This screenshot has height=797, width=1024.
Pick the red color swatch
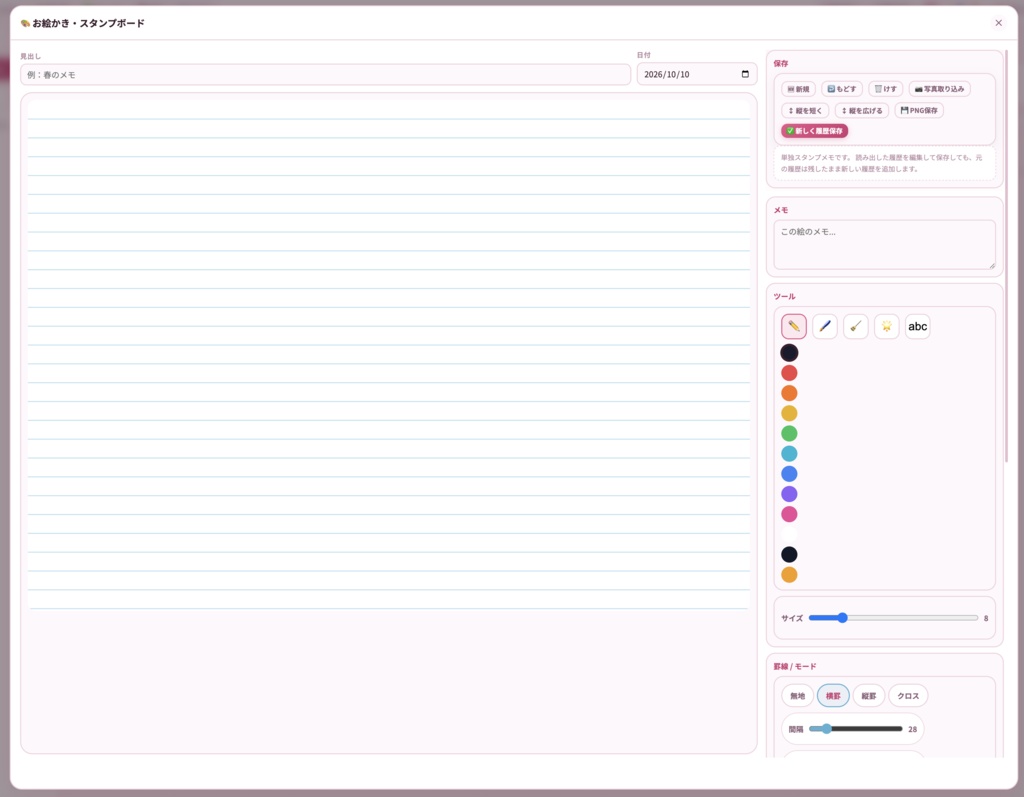789,373
